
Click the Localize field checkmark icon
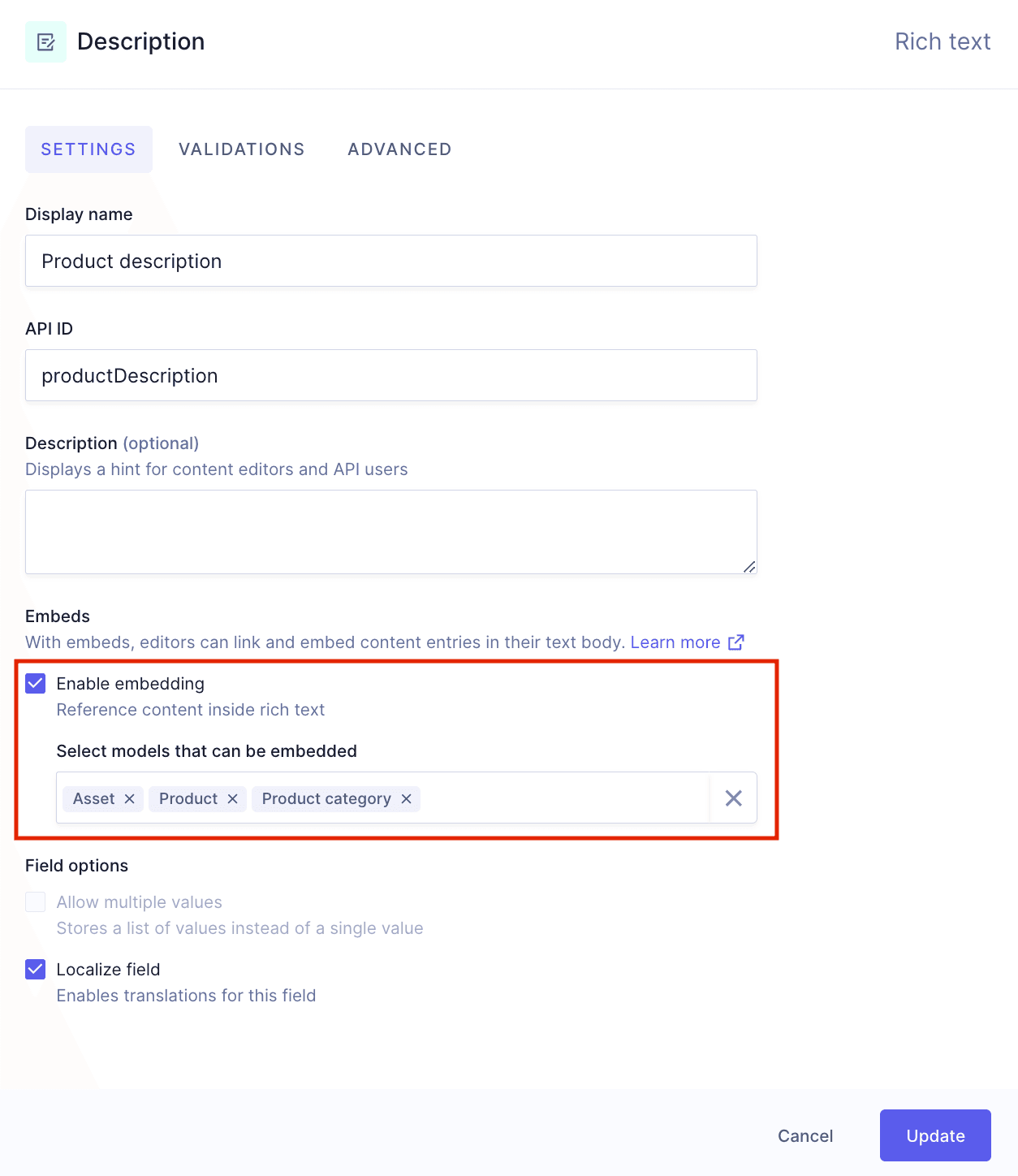(x=35, y=969)
